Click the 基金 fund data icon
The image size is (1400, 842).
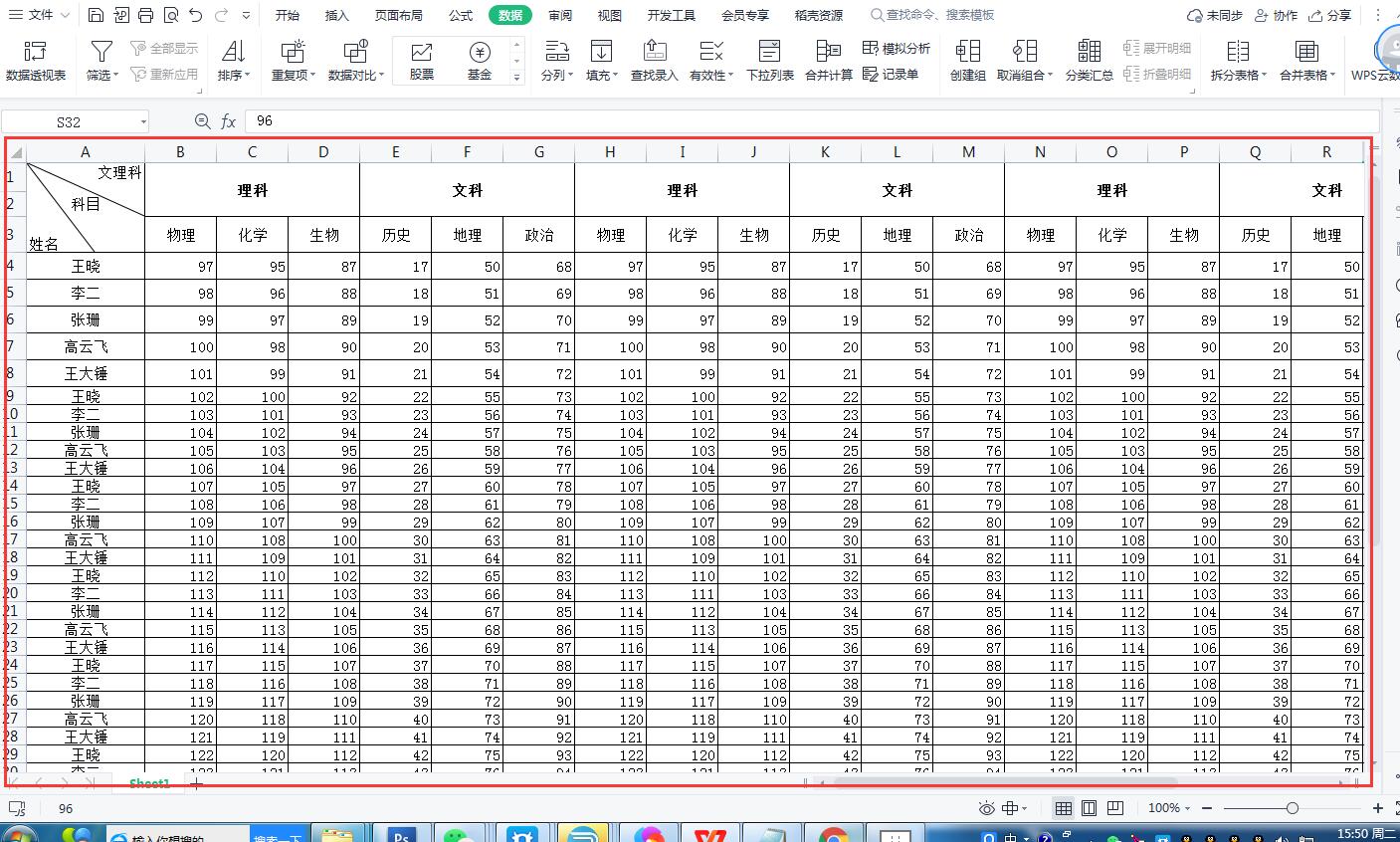pyautogui.click(x=479, y=59)
